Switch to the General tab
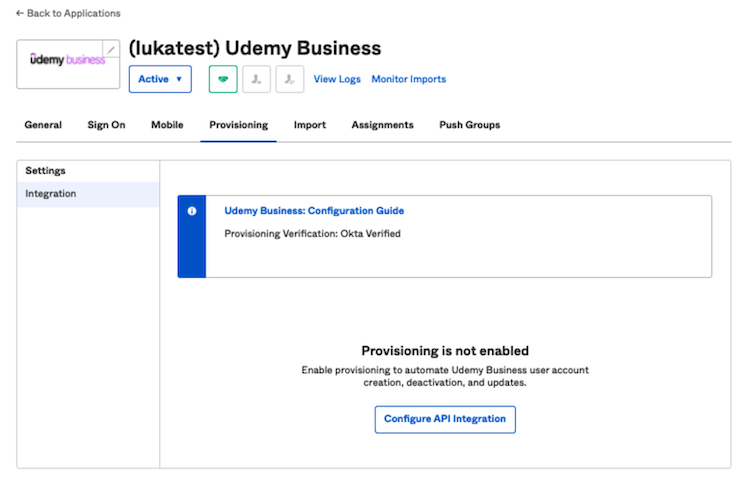750x483 pixels. point(43,125)
